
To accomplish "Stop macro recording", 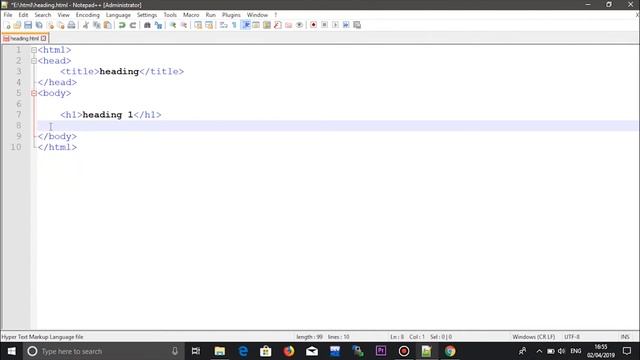I will click(324, 25).
